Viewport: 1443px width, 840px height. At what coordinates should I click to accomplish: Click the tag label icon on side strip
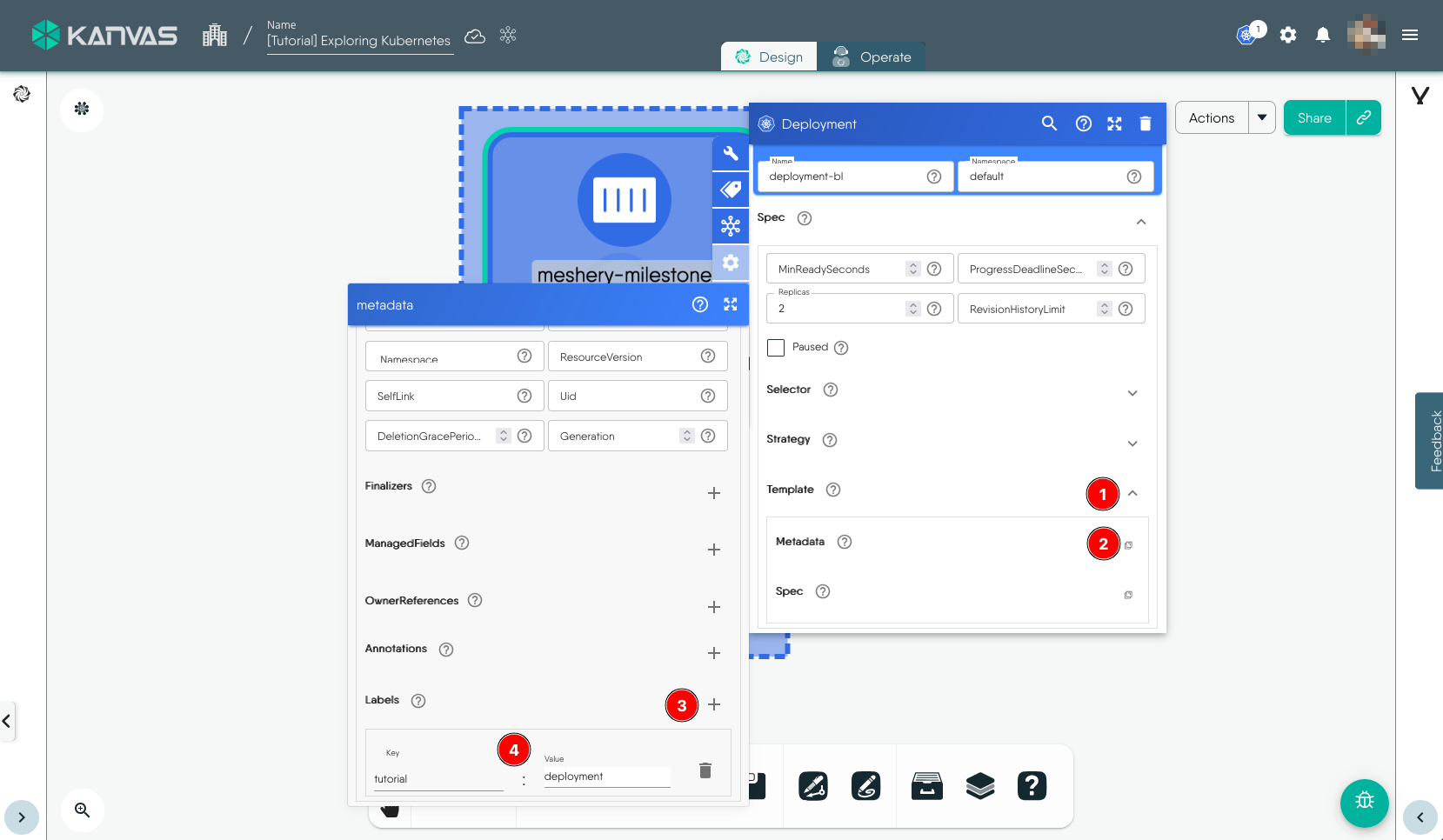pos(731,190)
